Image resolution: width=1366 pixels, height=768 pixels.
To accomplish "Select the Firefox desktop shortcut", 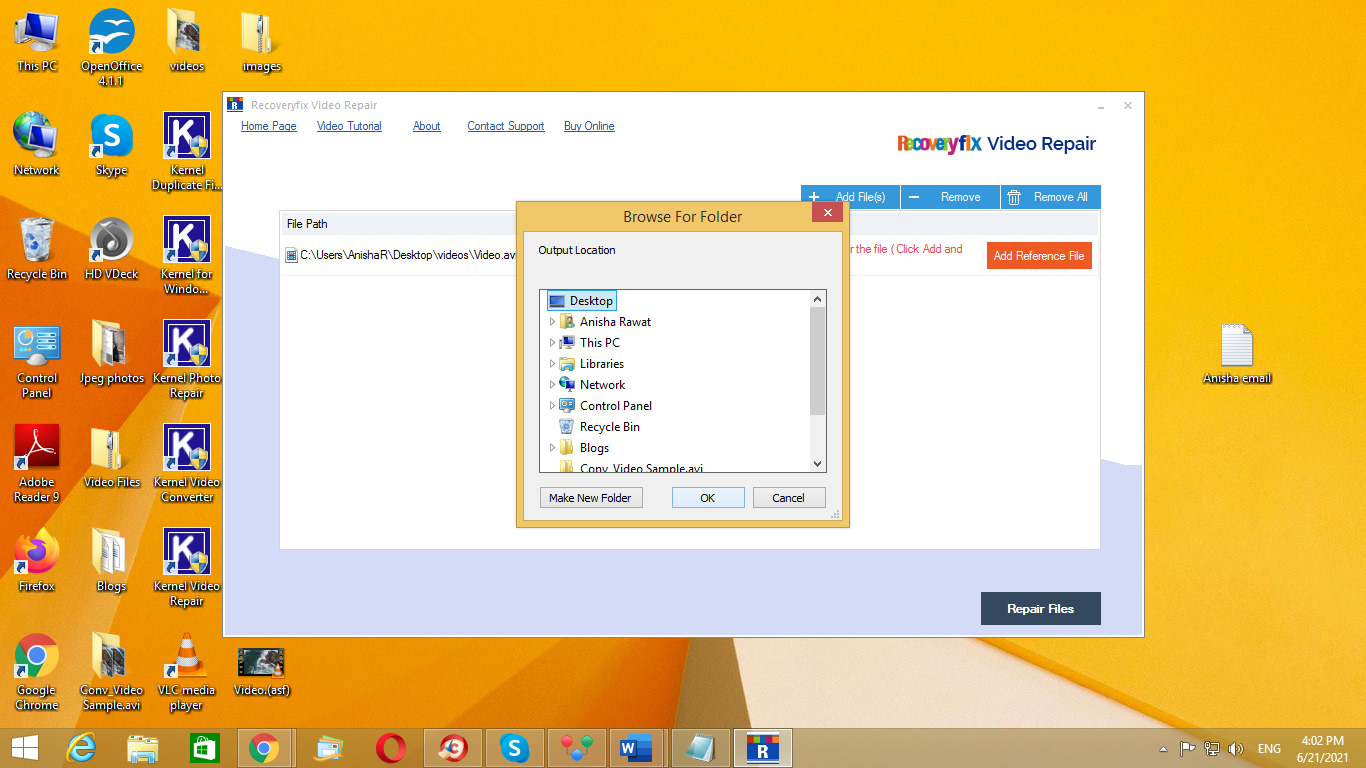I will point(37,561).
